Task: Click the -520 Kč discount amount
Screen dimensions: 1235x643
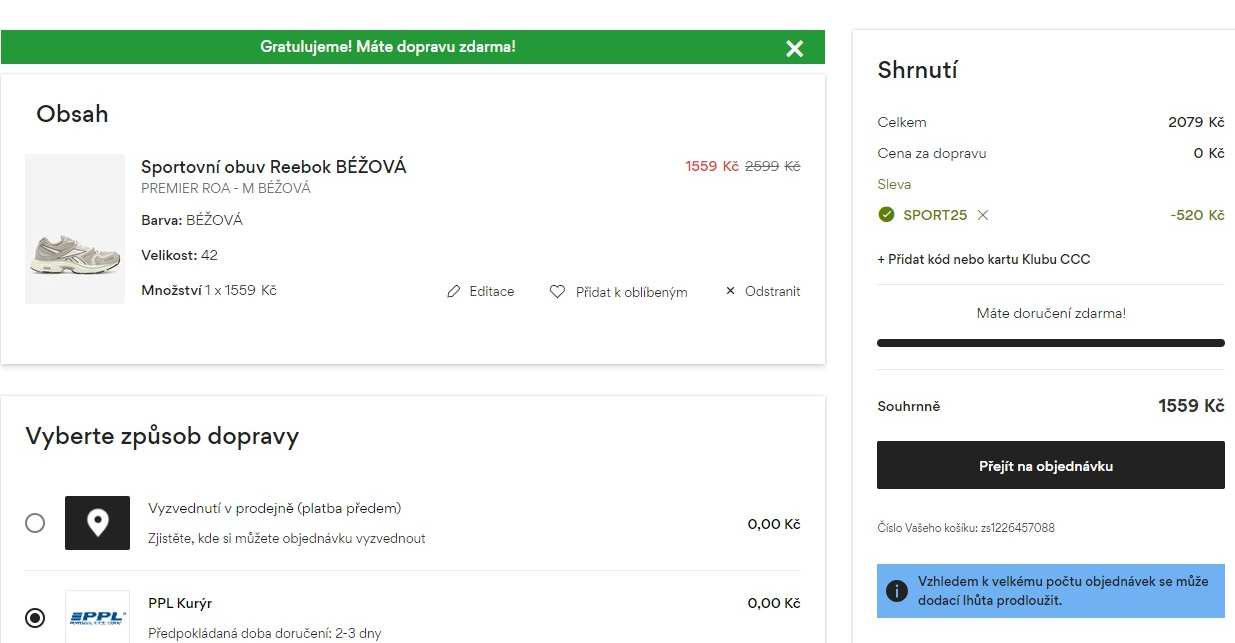Action: (1197, 215)
